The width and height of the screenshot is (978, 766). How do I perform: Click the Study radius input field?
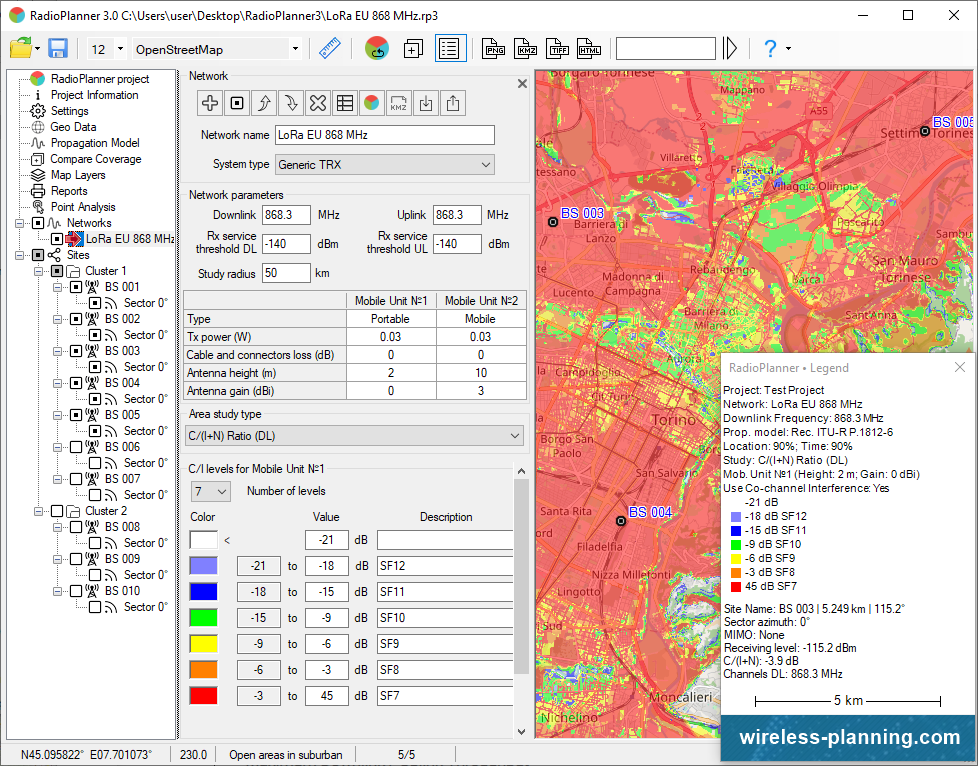(286, 273)
